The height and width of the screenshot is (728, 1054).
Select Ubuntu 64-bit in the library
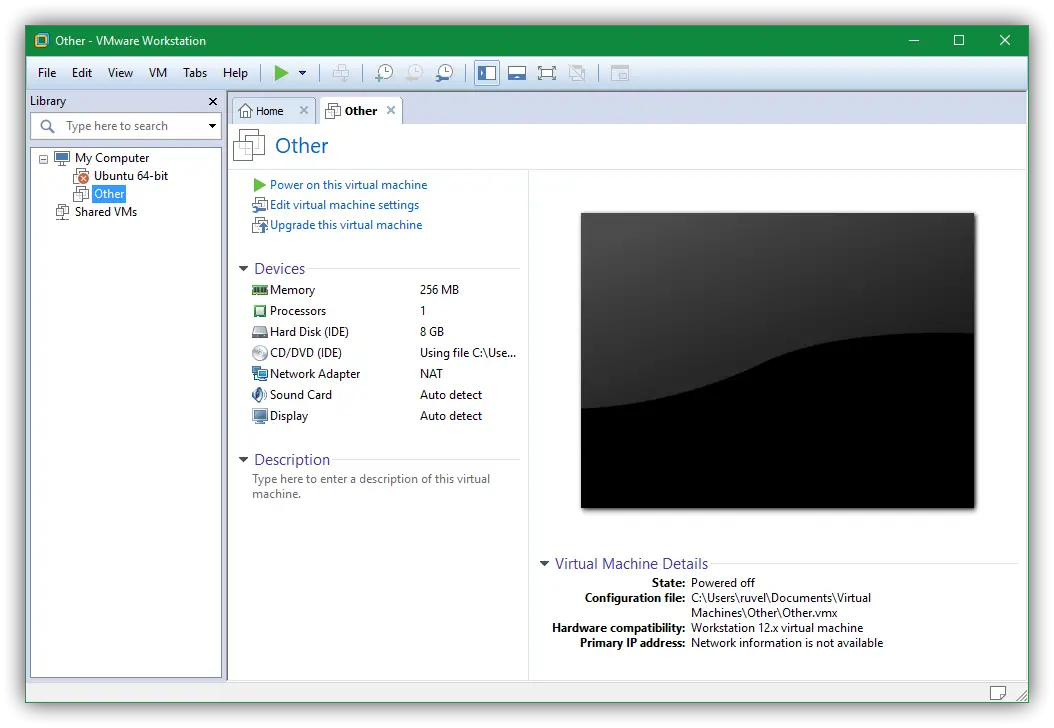point(130,176)
